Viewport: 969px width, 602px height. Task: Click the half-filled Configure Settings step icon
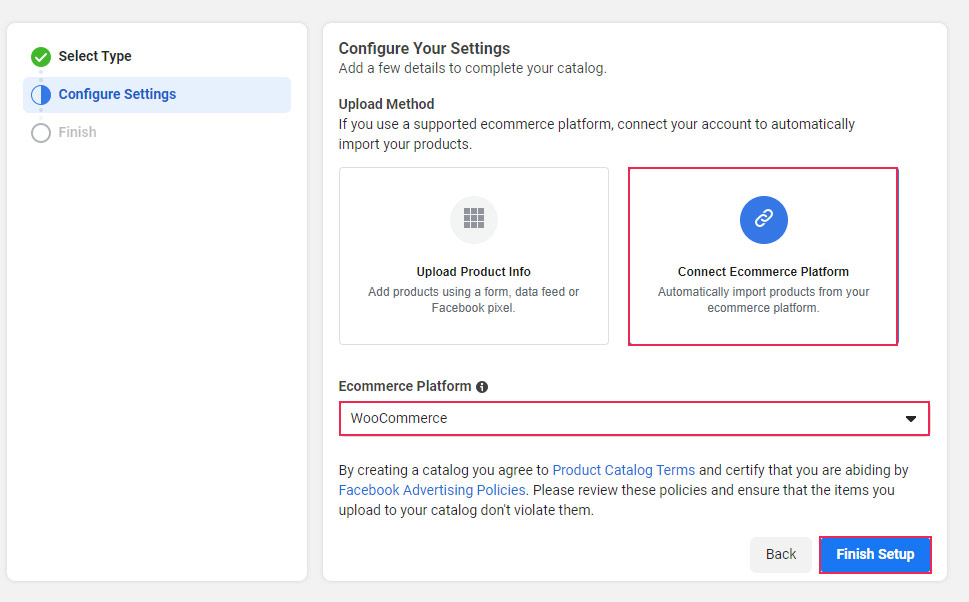pyautogui.click(x=41, y=95)
